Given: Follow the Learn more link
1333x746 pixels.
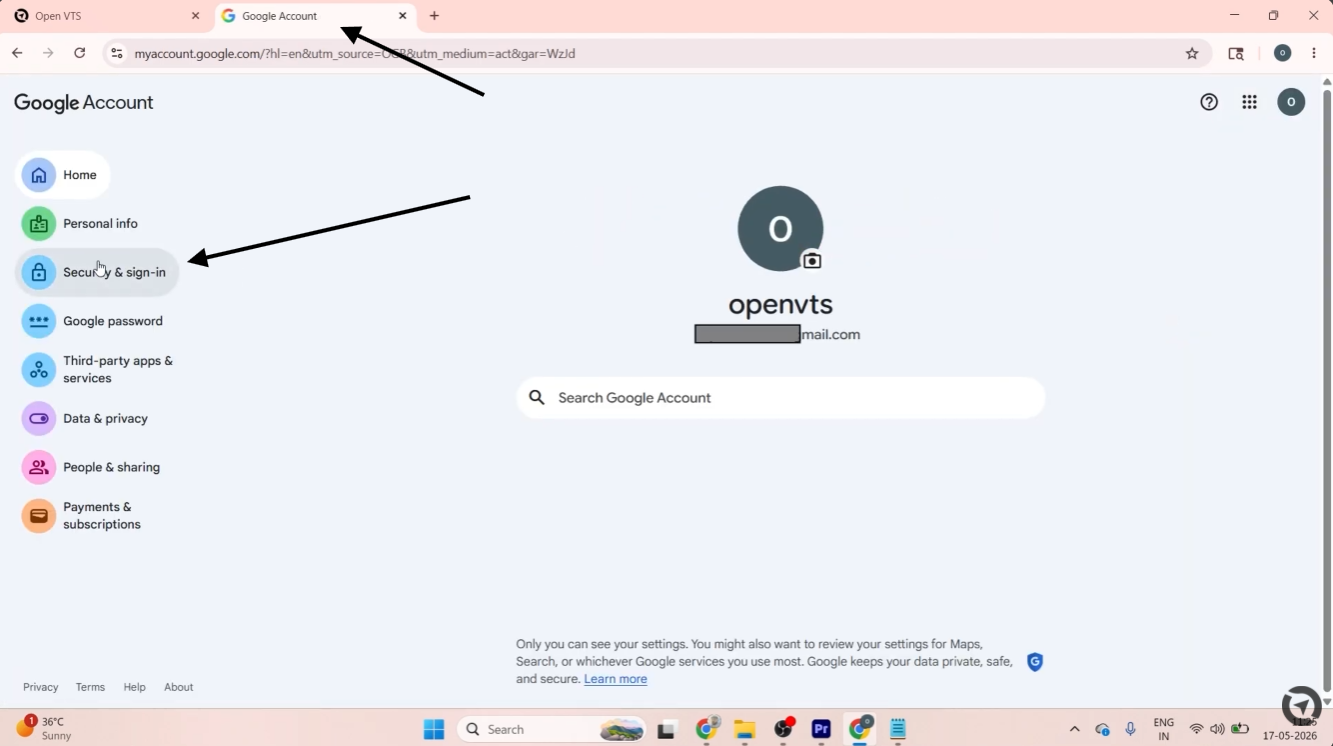Looking at the screenshot, I should (615, 679).
